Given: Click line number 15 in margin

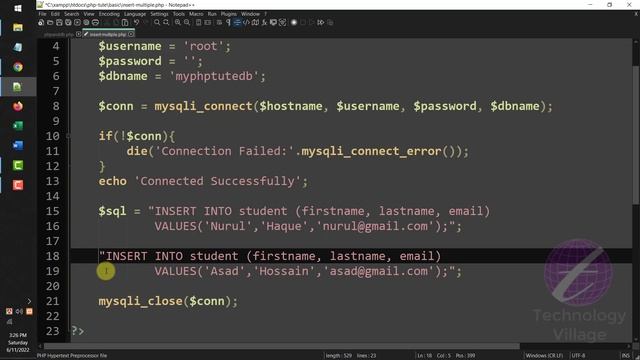Looking at the screenshot, I should point(52,211).
